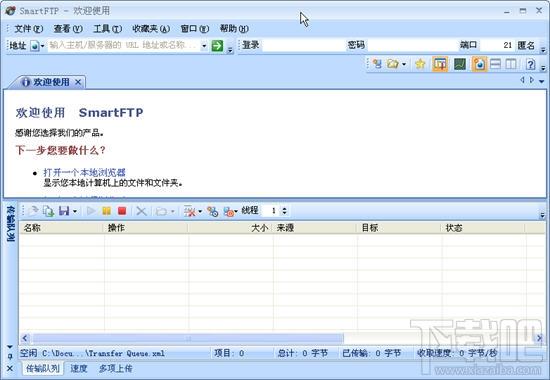The image size is (550, 380).
Task: Expand the main toolbar overflow options
Action: coord(543,67)
